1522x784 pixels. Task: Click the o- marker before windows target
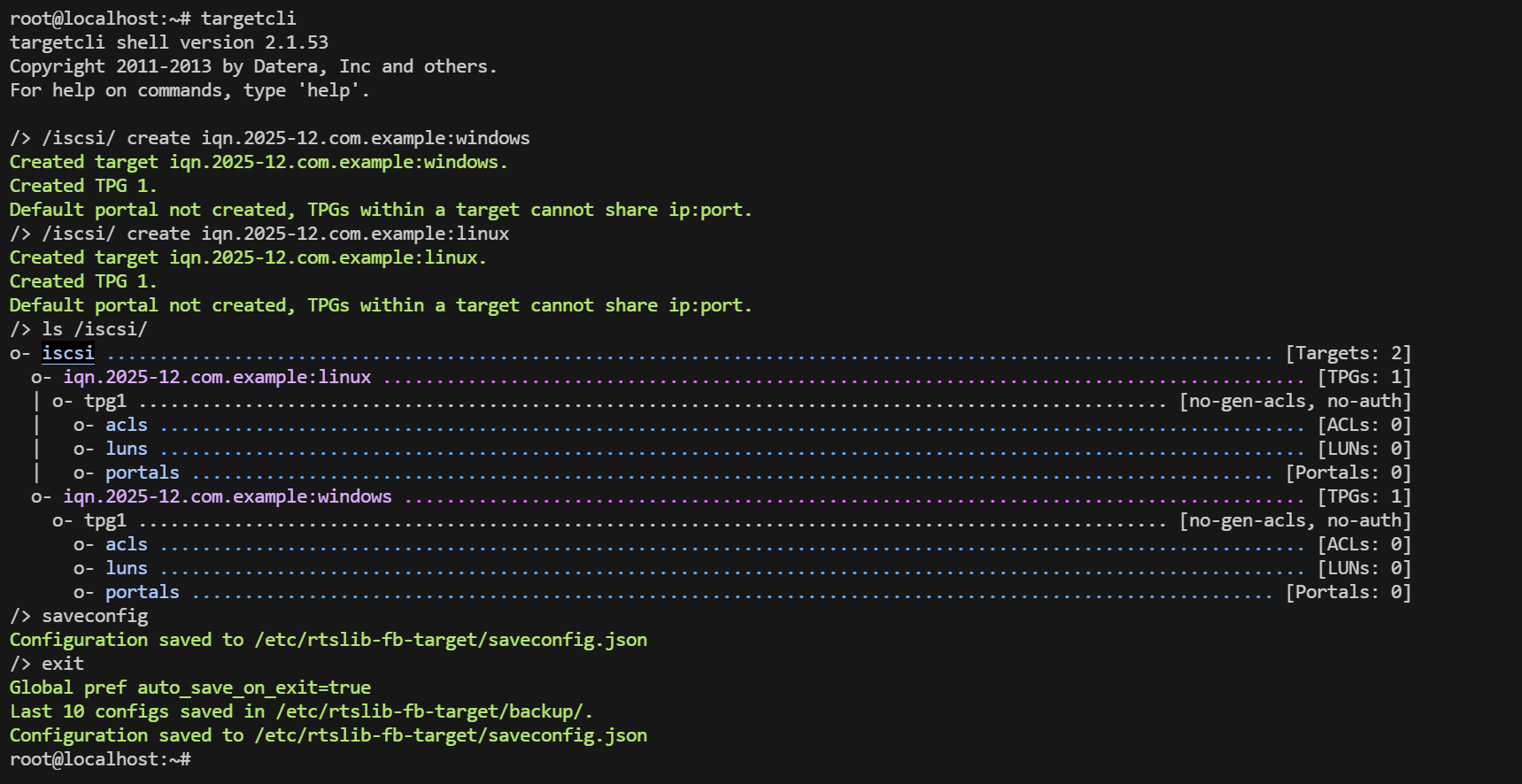point(42,496)
